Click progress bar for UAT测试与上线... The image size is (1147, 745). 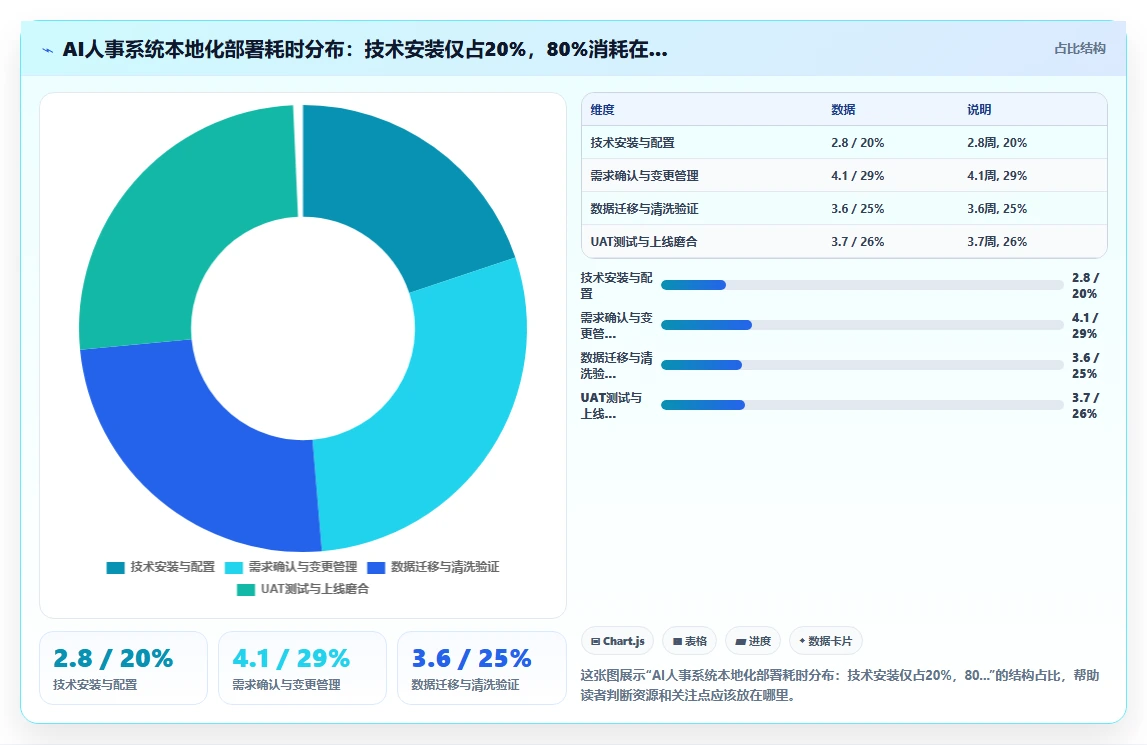coord(862,405)
